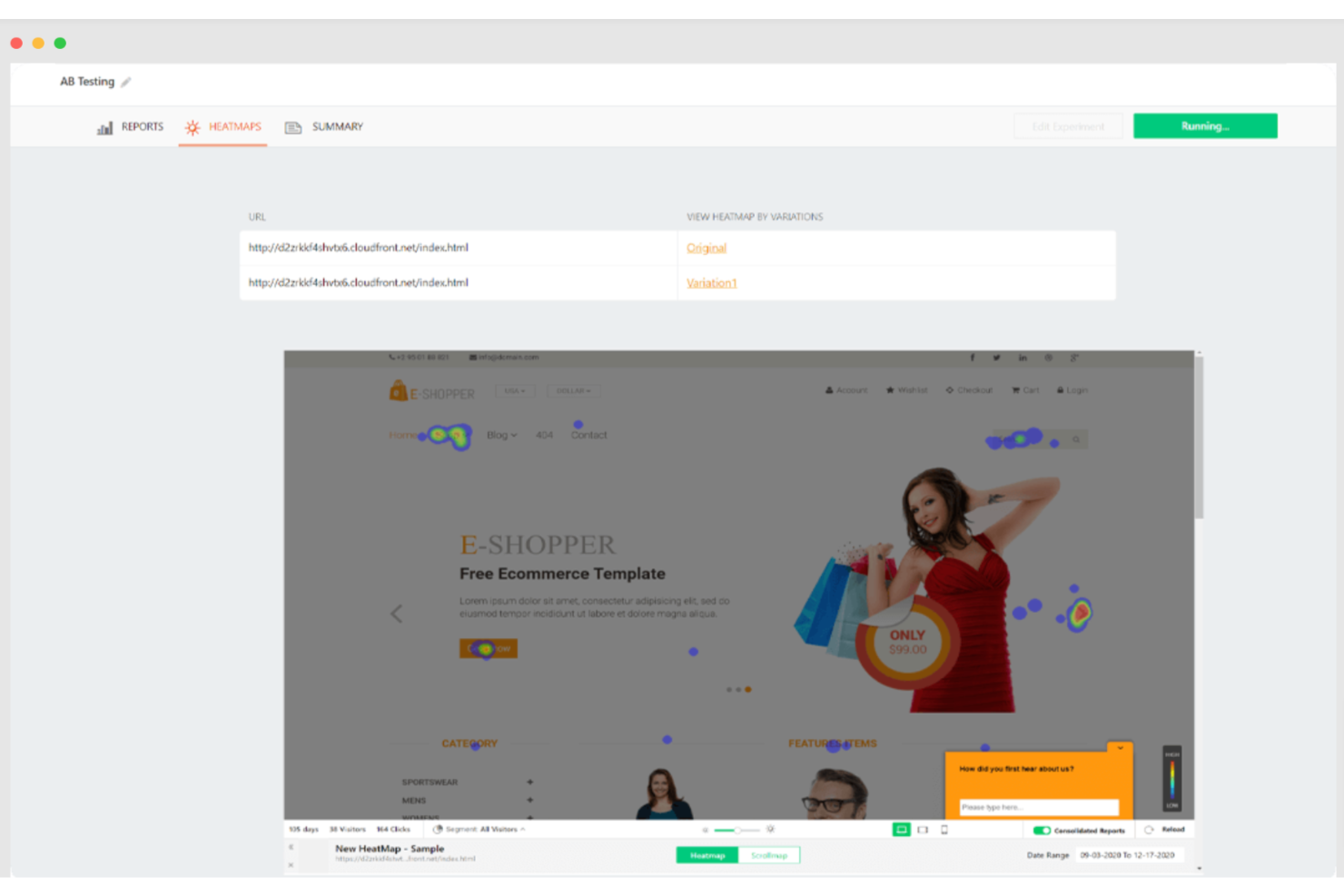Viewport: 1344px width, 896px height.
Task: View heatmap for Variation1
Action: (712, 282)
